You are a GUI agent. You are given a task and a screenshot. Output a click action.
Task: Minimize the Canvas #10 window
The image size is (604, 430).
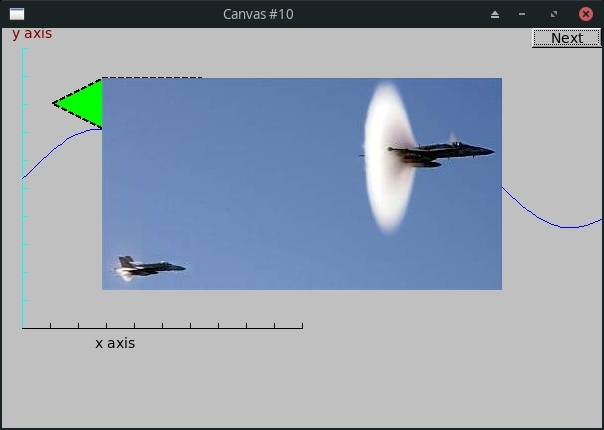(x=522, y=14)
